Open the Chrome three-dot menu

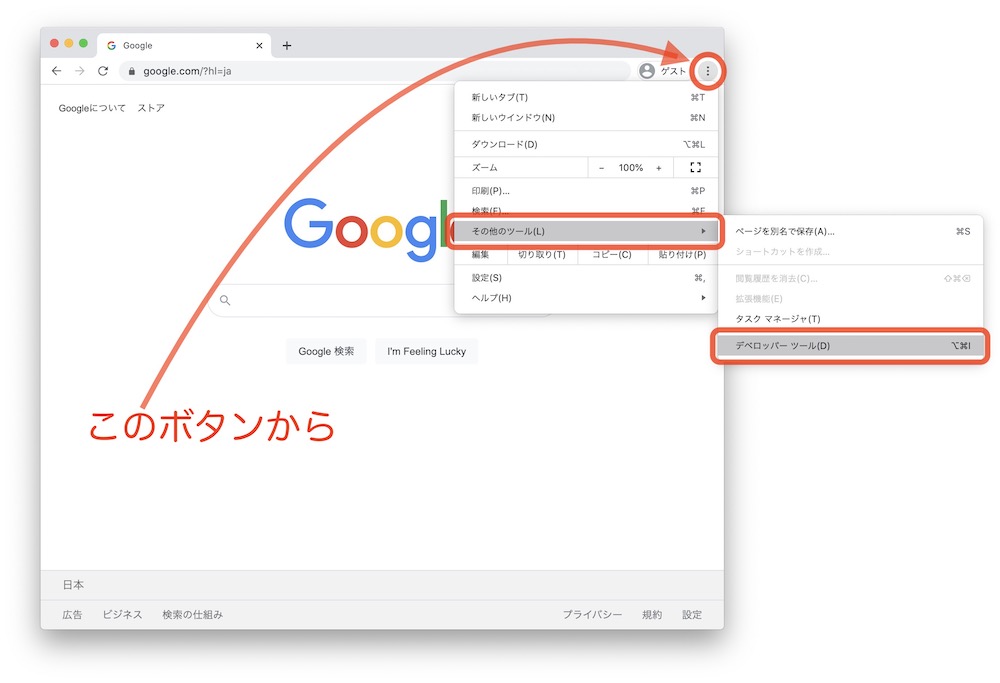coord(707,71)
